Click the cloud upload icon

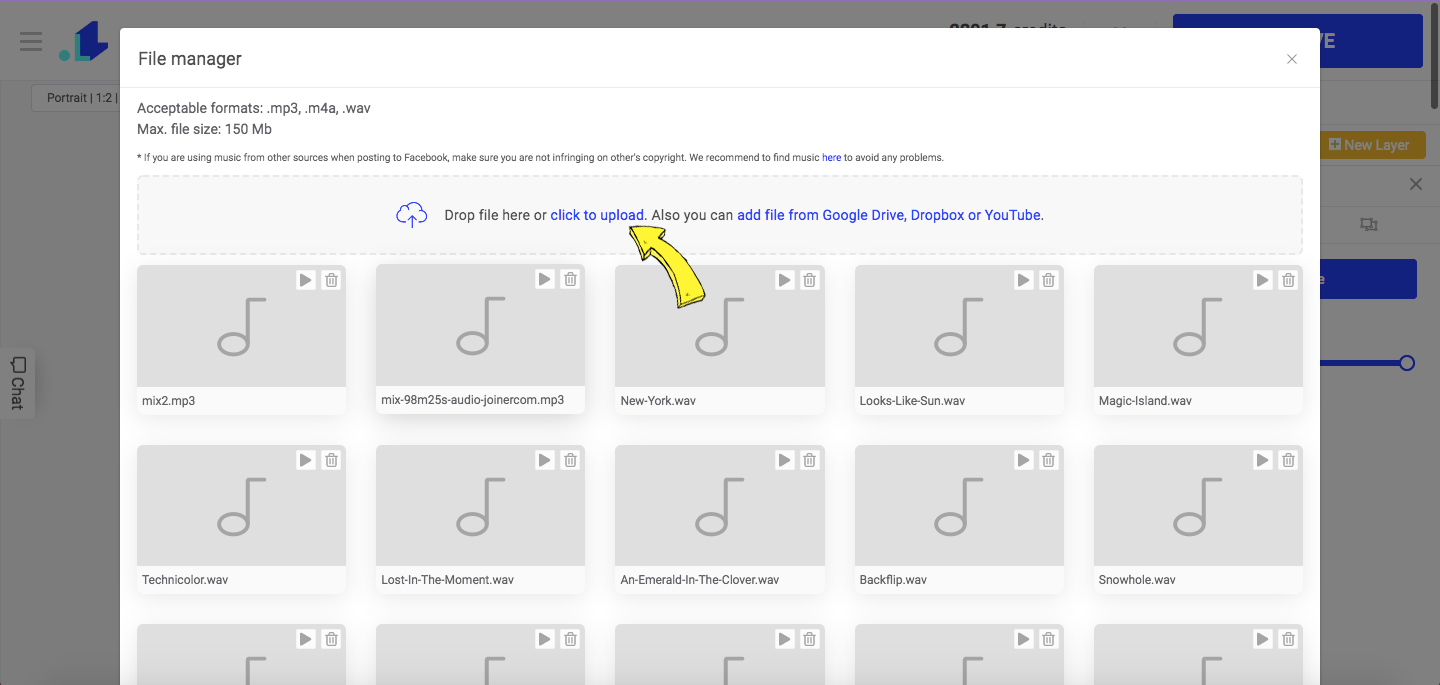tap(411, 214)
